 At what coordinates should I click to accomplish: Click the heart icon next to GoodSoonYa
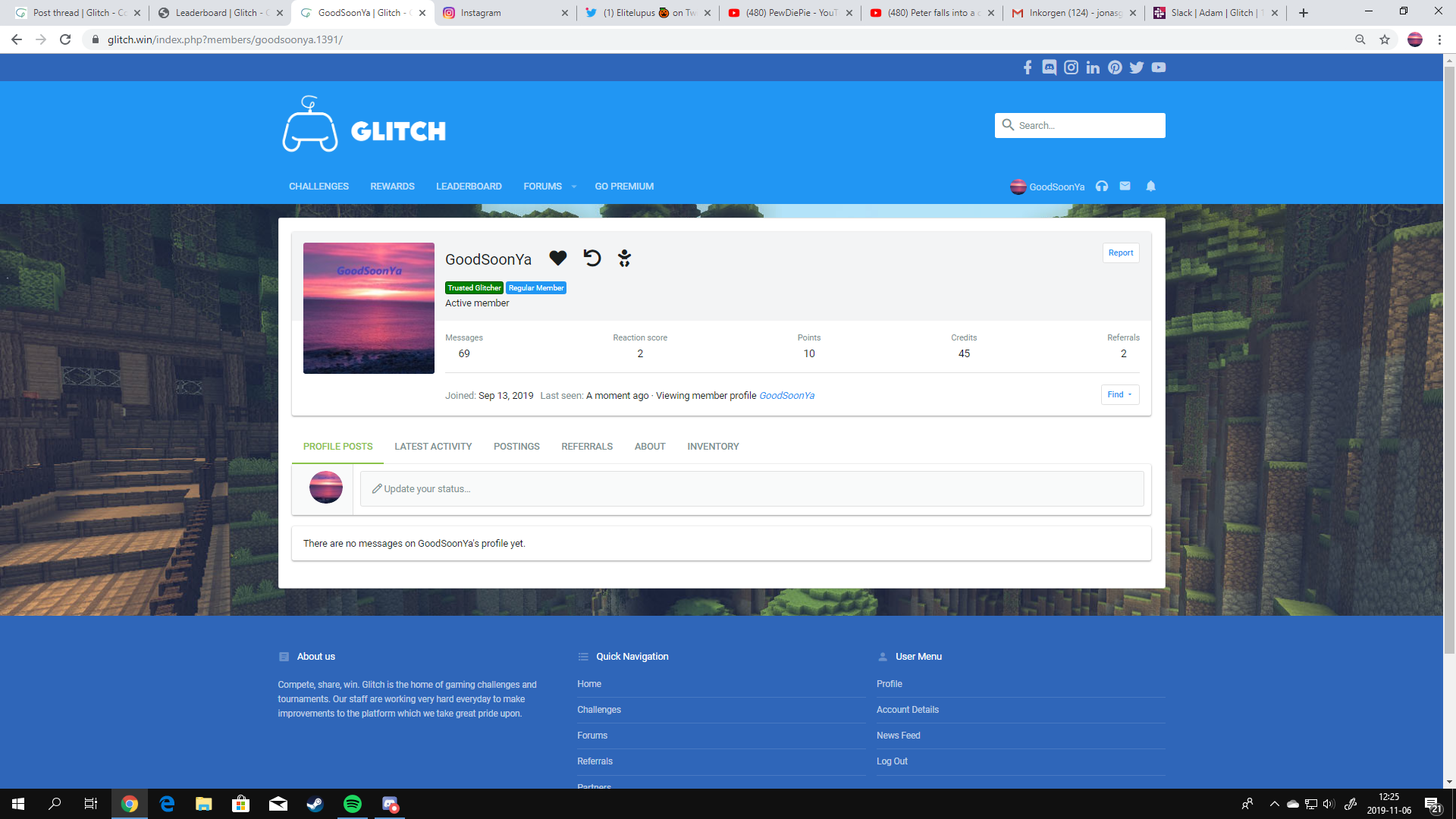tap(557, 259)
